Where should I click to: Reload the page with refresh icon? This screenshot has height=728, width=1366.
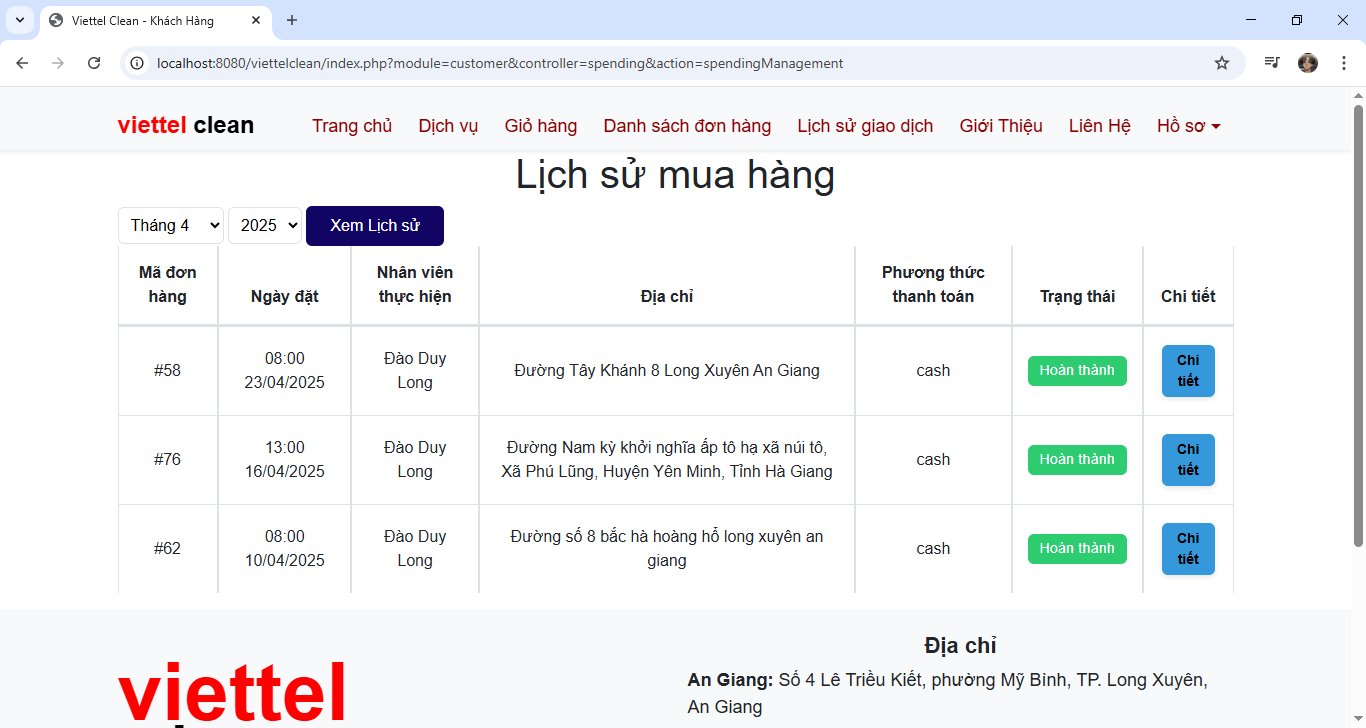pos(94,63)
